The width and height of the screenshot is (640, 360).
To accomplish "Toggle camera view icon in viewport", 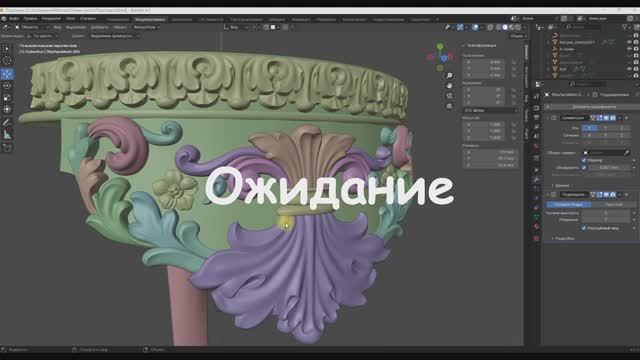I will (449, 96).
